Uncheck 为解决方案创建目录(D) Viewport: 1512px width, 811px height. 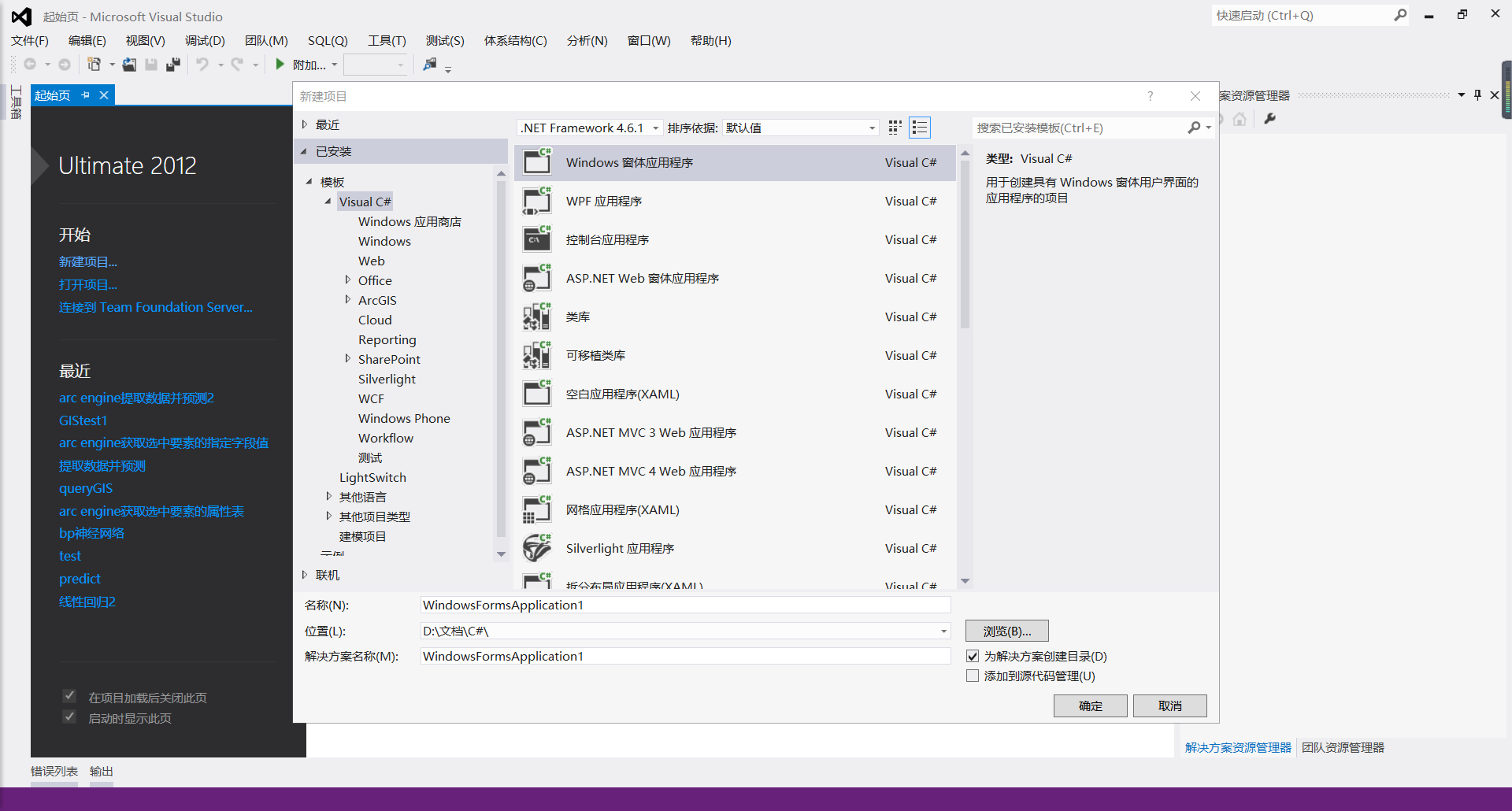click(973, 656)
